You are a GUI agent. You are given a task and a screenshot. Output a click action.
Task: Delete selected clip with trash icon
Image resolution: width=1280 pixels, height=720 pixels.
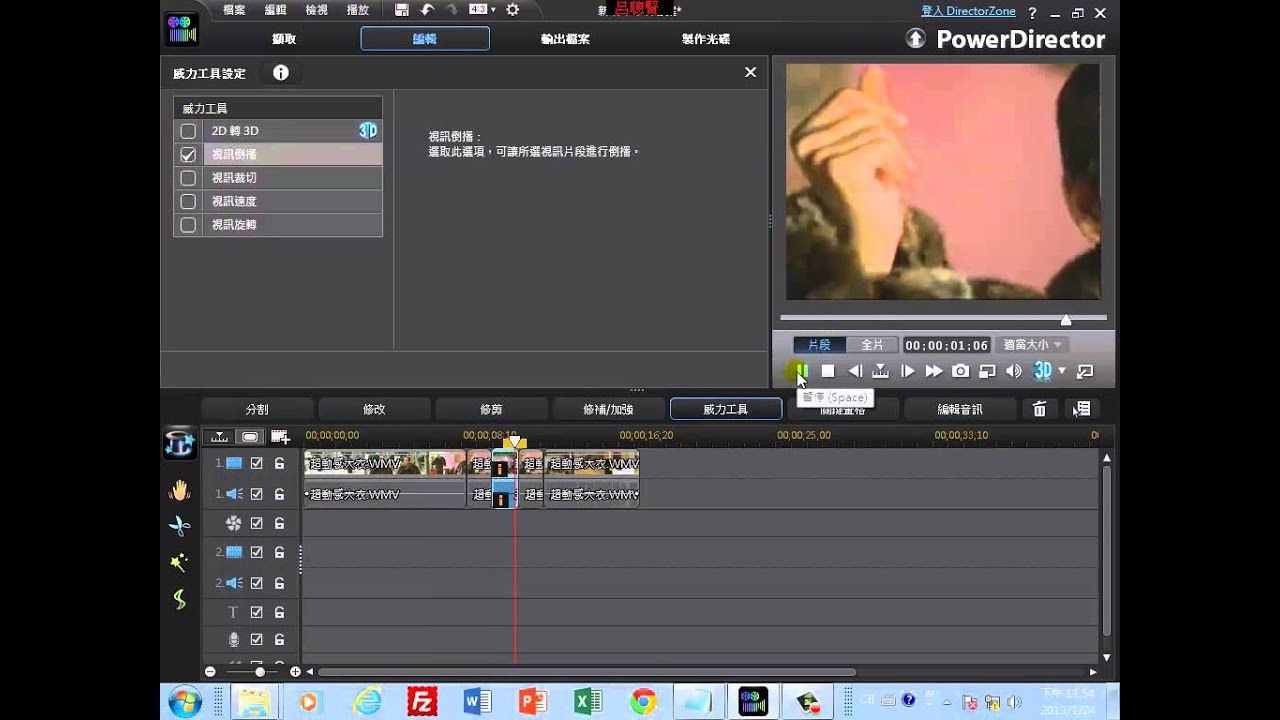click(x=1040, y=409)
